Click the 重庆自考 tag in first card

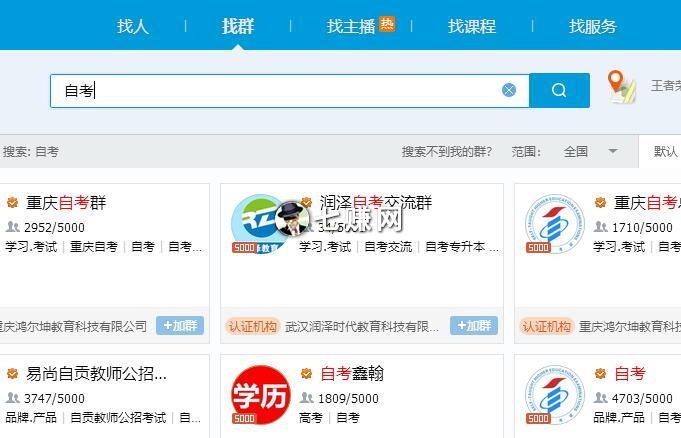click(x=94, y=247)
